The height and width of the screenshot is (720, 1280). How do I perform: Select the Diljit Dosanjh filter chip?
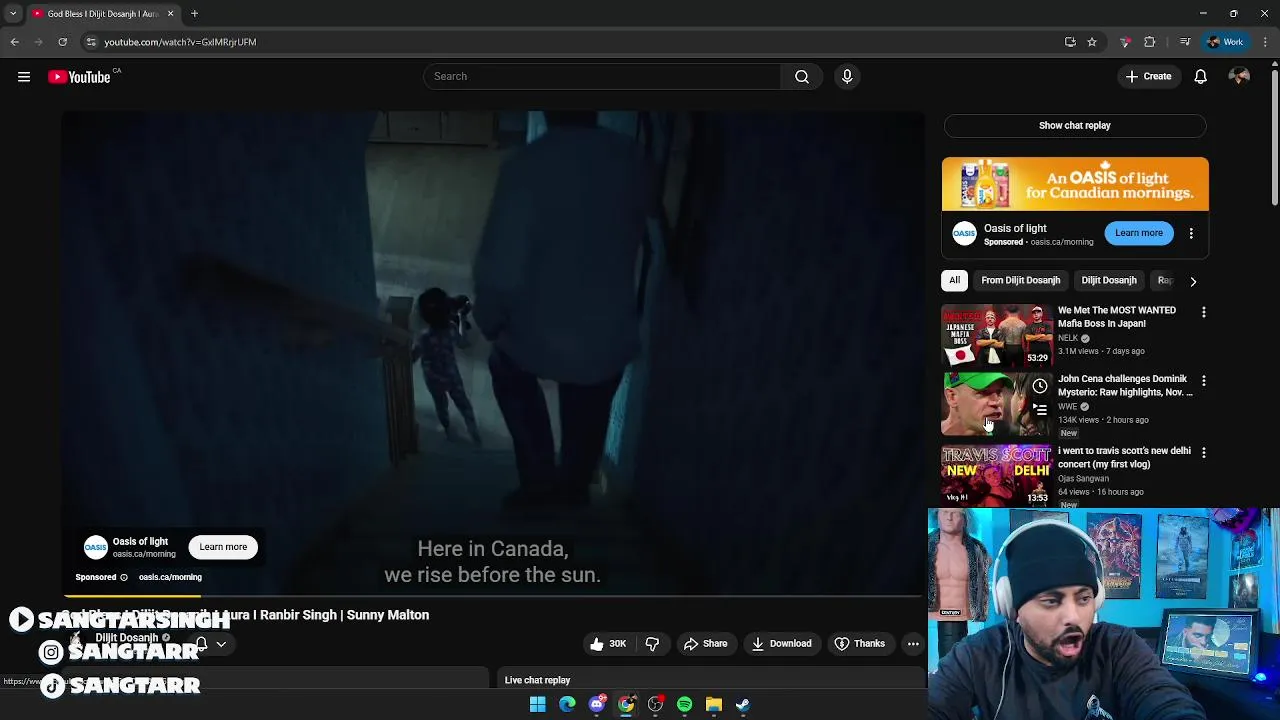(1108, 281)
